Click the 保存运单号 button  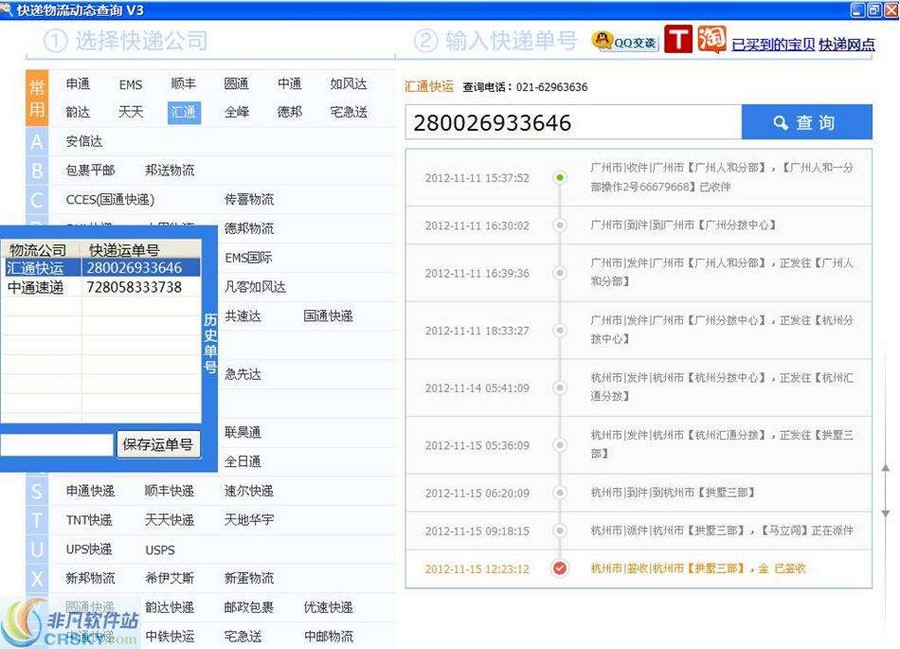tap(158, 444)
